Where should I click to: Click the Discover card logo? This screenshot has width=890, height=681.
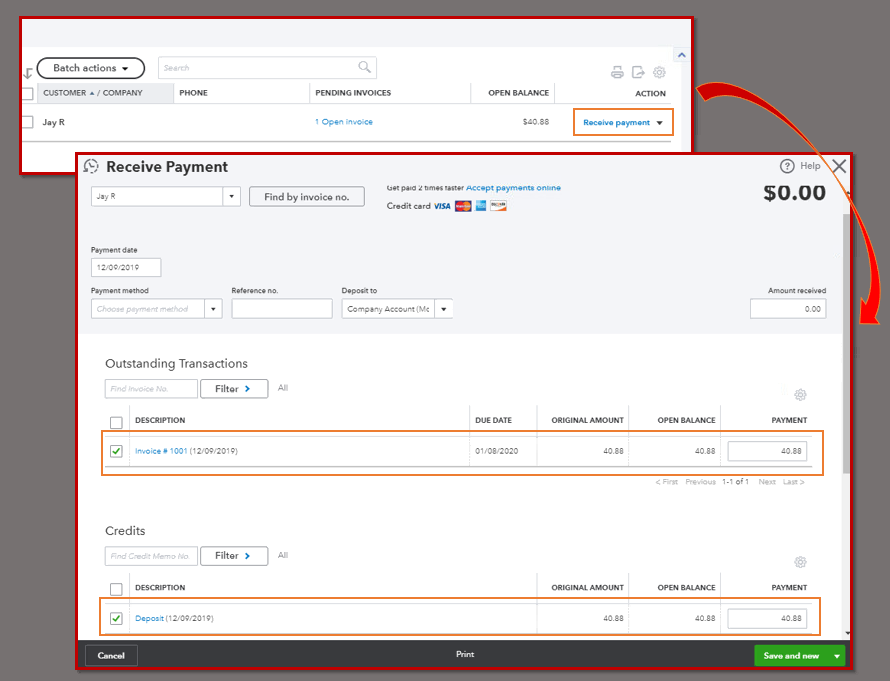tap(498, 205)
